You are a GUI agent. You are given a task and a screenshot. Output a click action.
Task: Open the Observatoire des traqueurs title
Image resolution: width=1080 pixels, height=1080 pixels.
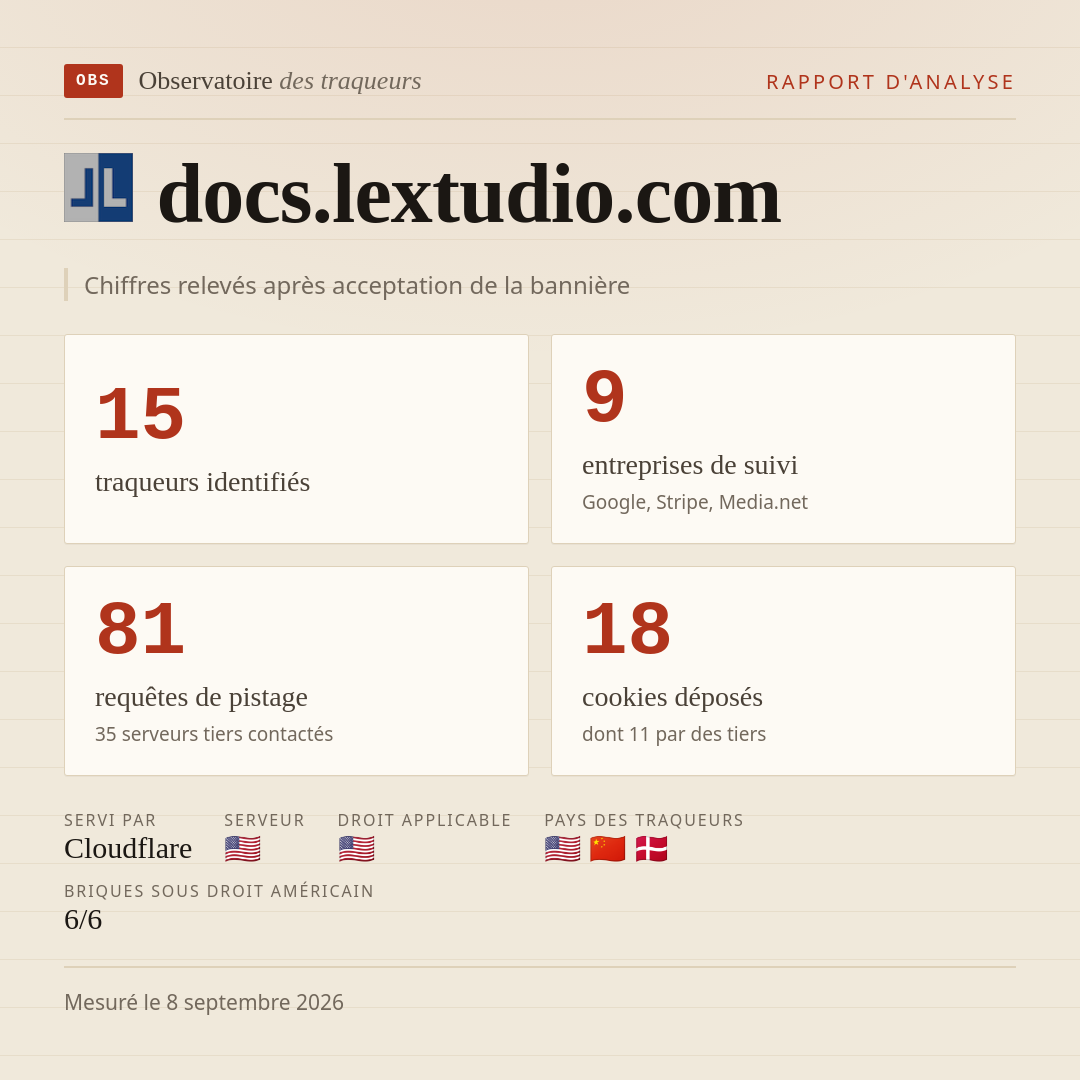pyautogui.click(x=280, y=81)
